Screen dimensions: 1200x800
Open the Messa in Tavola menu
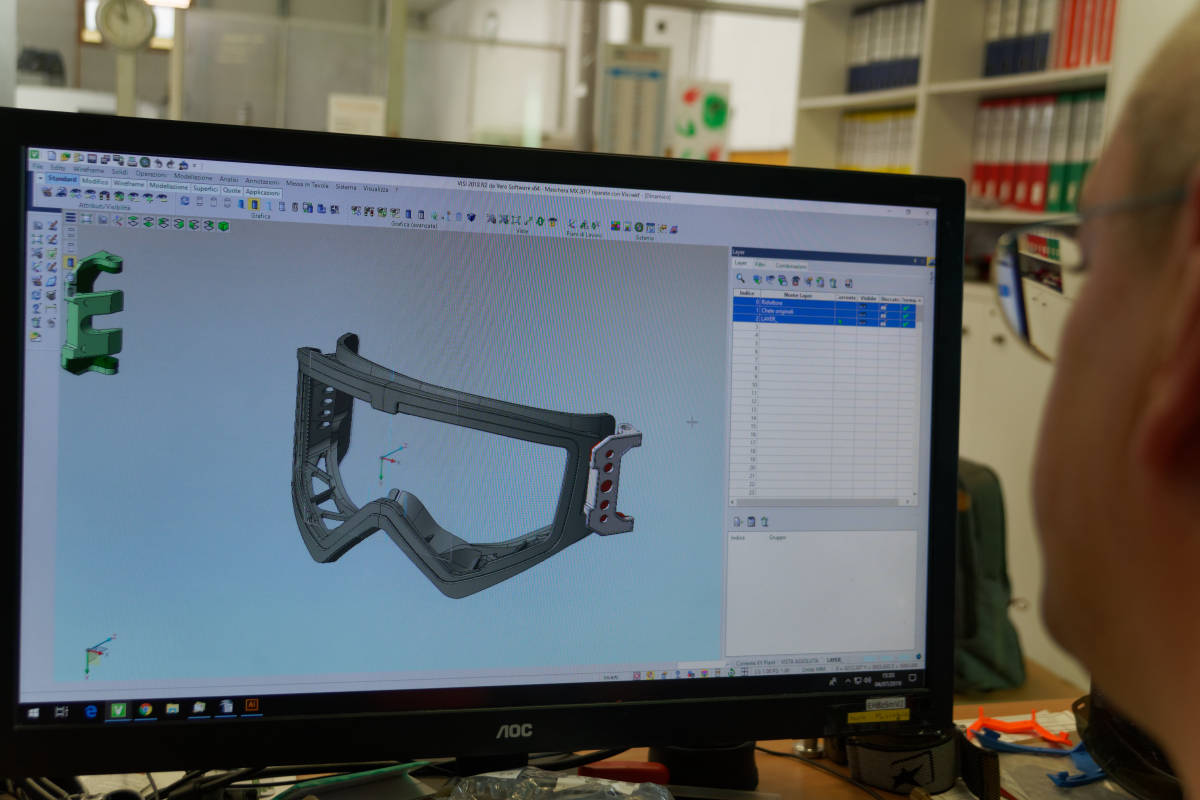[307, 185]
